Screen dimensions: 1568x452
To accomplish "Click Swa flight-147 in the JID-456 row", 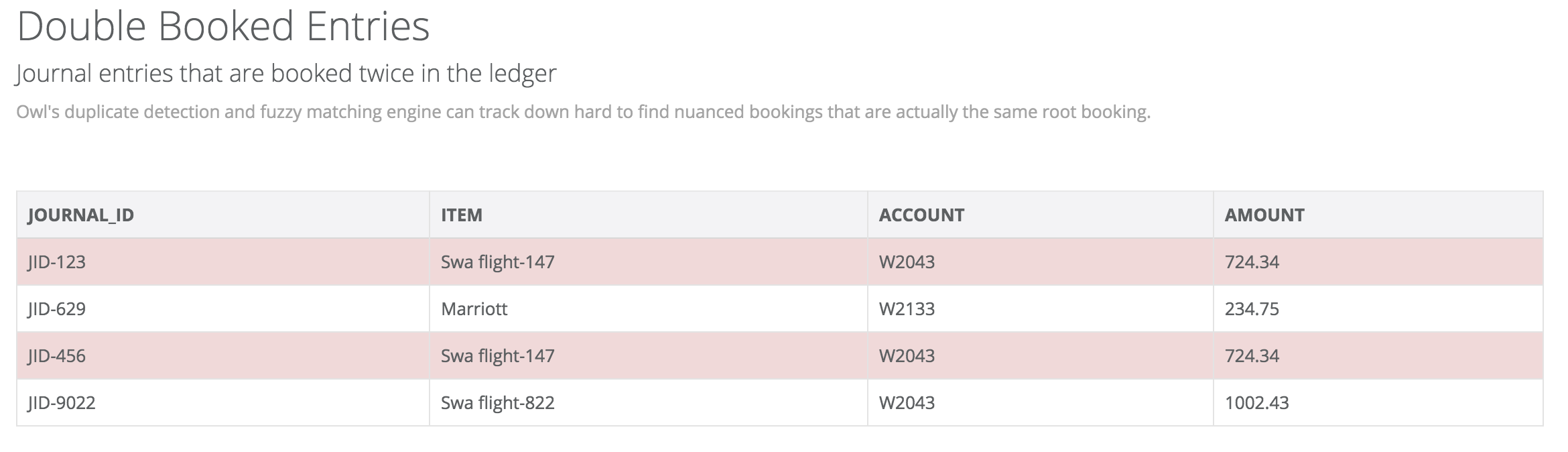I will click(x=498, y=356).
